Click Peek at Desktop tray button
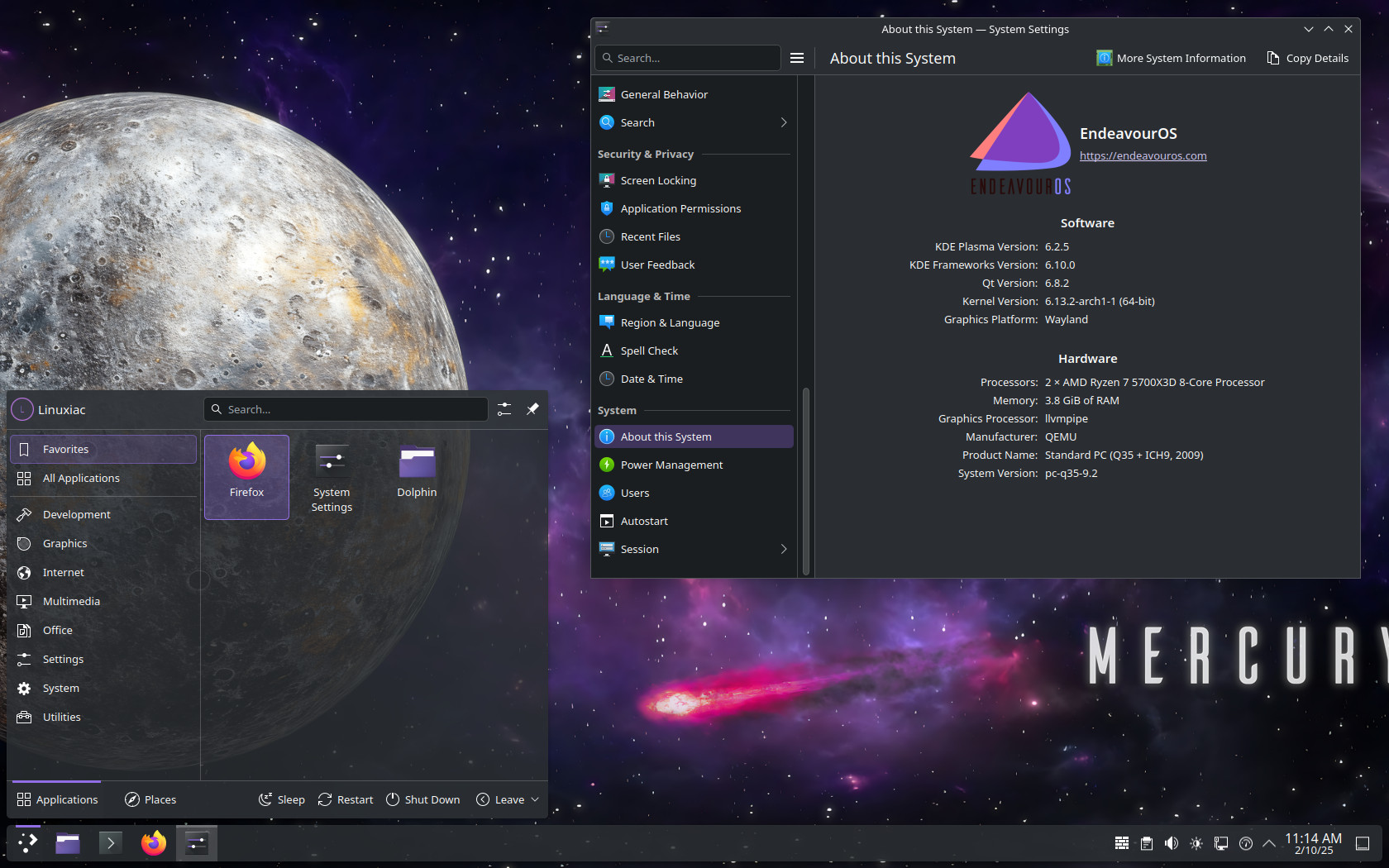 [x=1363, y=843]
